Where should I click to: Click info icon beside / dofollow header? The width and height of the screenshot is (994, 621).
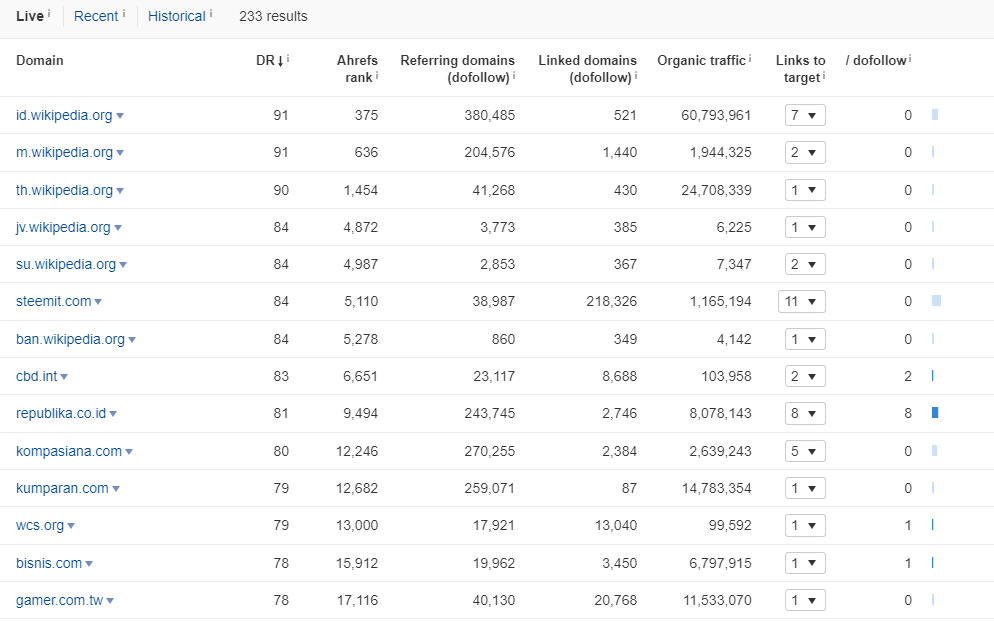coord(910,58)
